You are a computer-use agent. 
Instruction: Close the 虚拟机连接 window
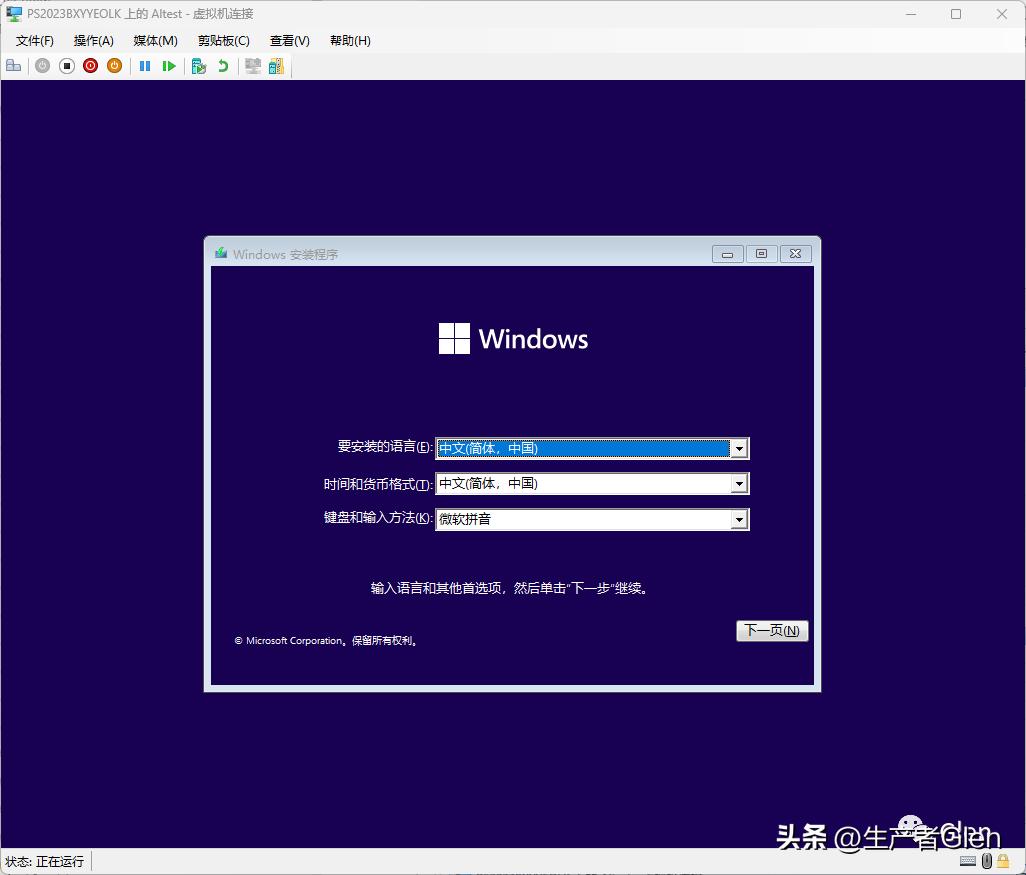coord(1002,14)
